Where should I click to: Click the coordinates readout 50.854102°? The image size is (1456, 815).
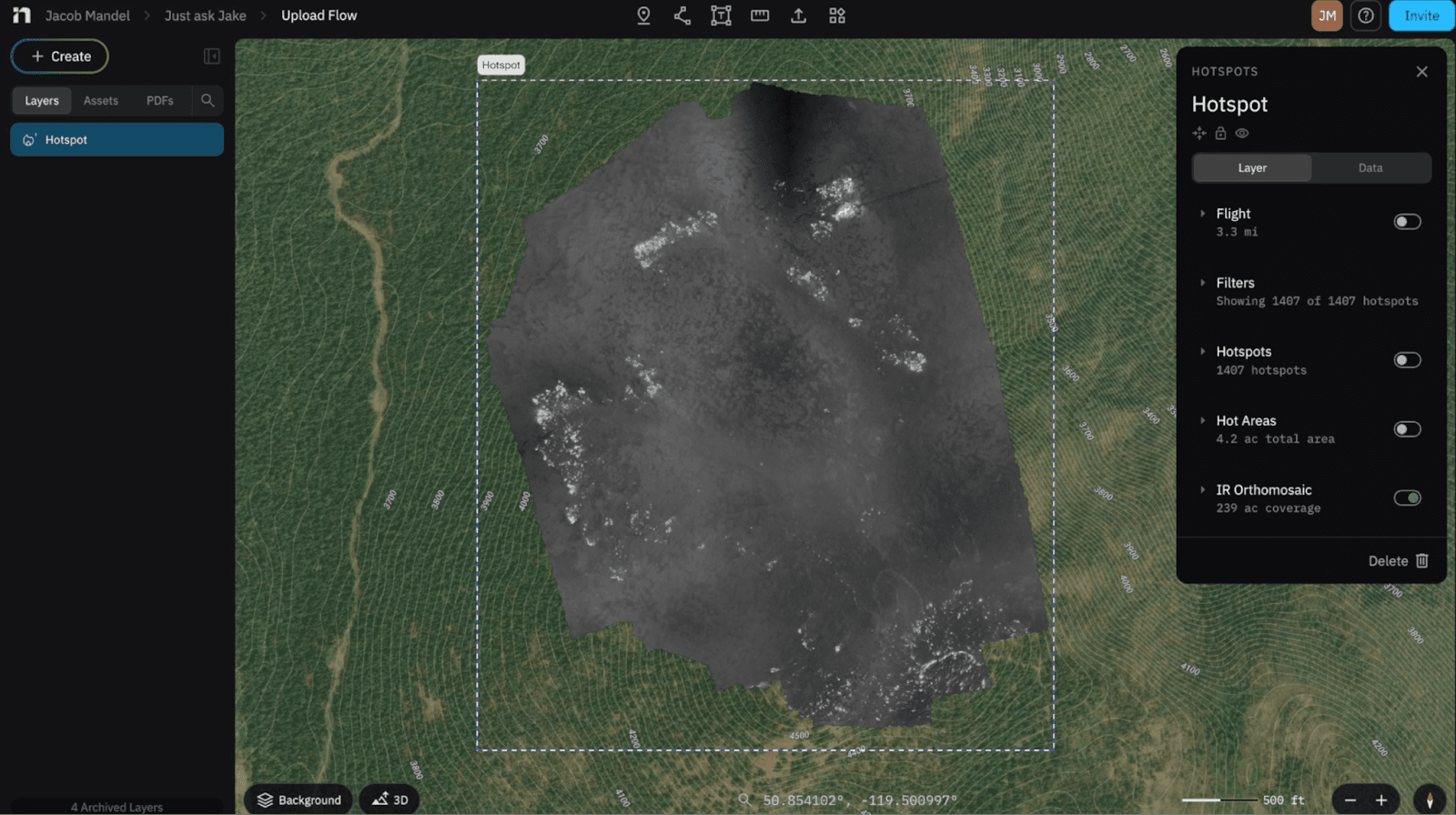pos(860,800)
